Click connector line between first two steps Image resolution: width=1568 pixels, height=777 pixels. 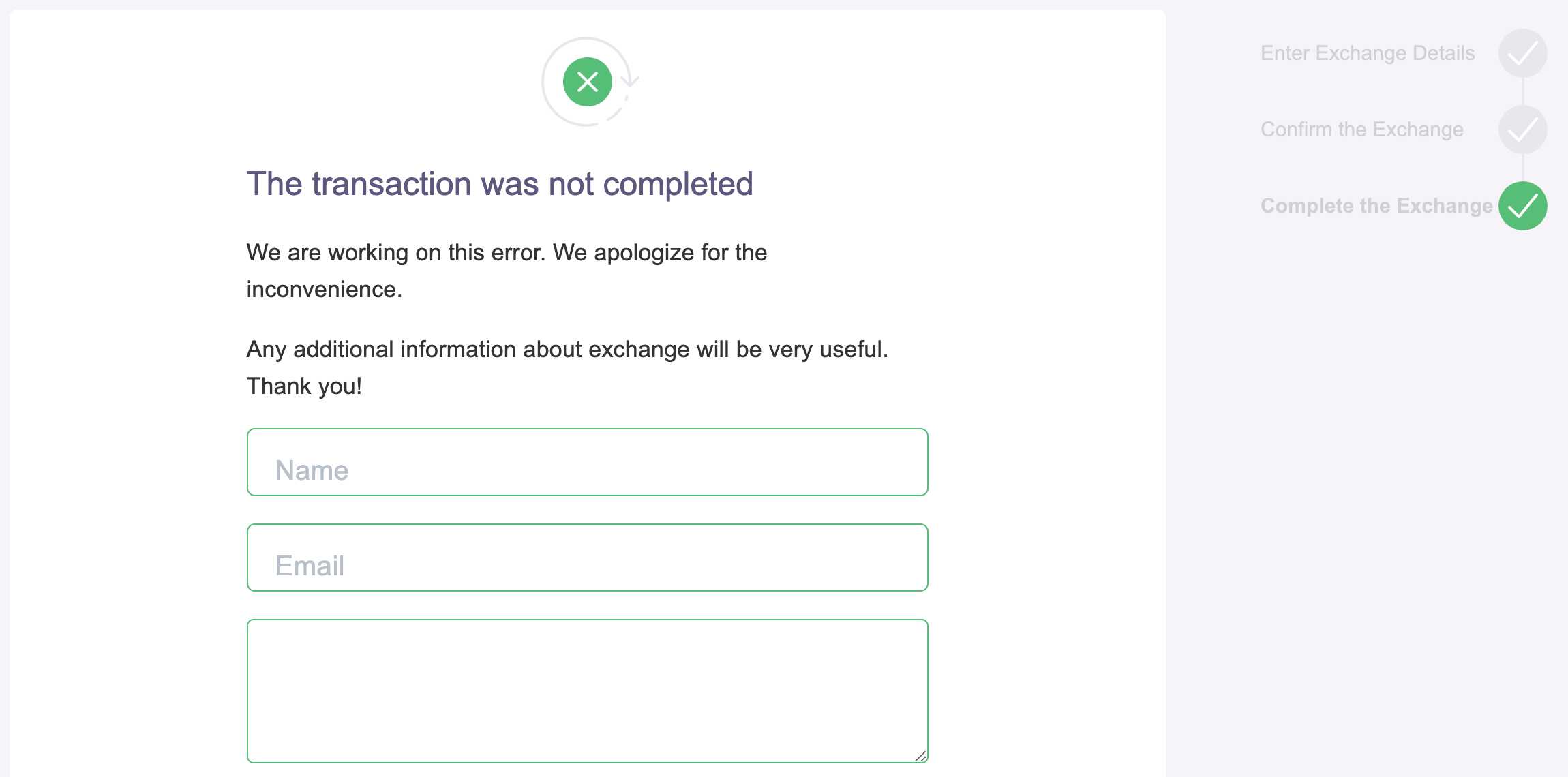pos(1522,91)
